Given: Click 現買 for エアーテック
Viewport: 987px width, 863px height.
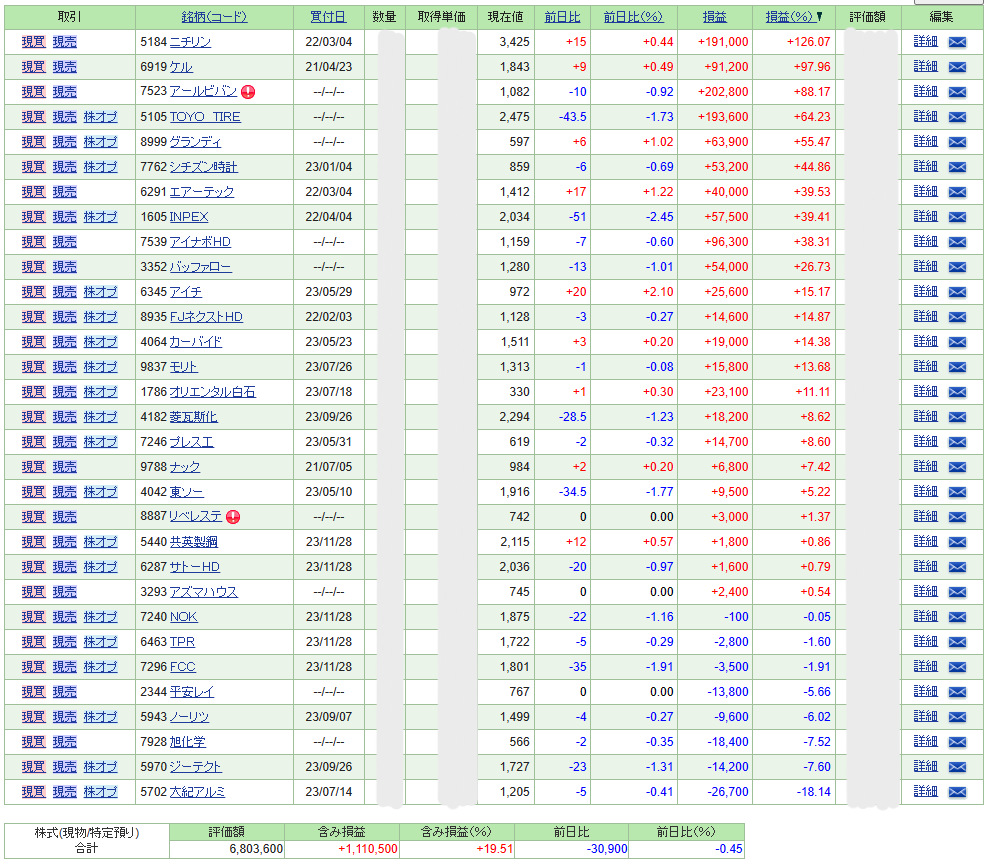Looking at the screenshot, I should 33,192.
